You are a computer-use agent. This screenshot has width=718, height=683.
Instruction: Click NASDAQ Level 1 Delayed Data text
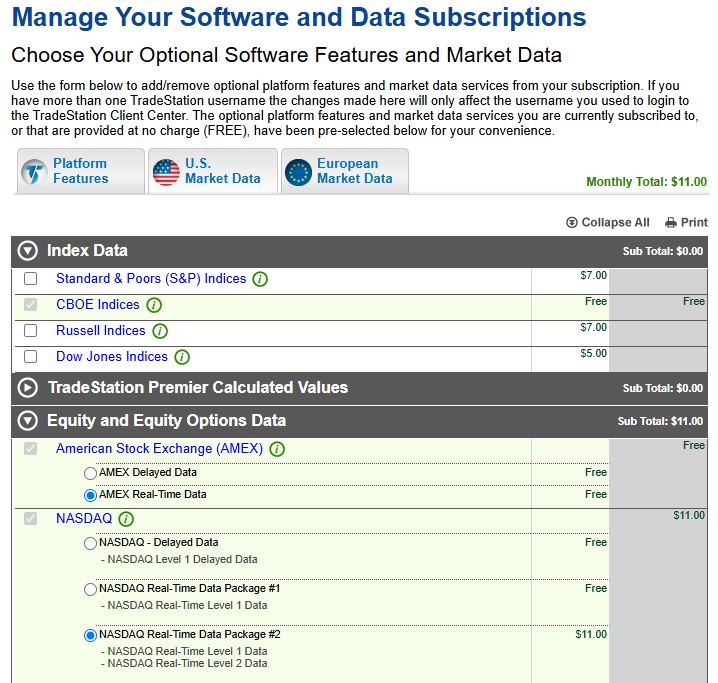182,559
